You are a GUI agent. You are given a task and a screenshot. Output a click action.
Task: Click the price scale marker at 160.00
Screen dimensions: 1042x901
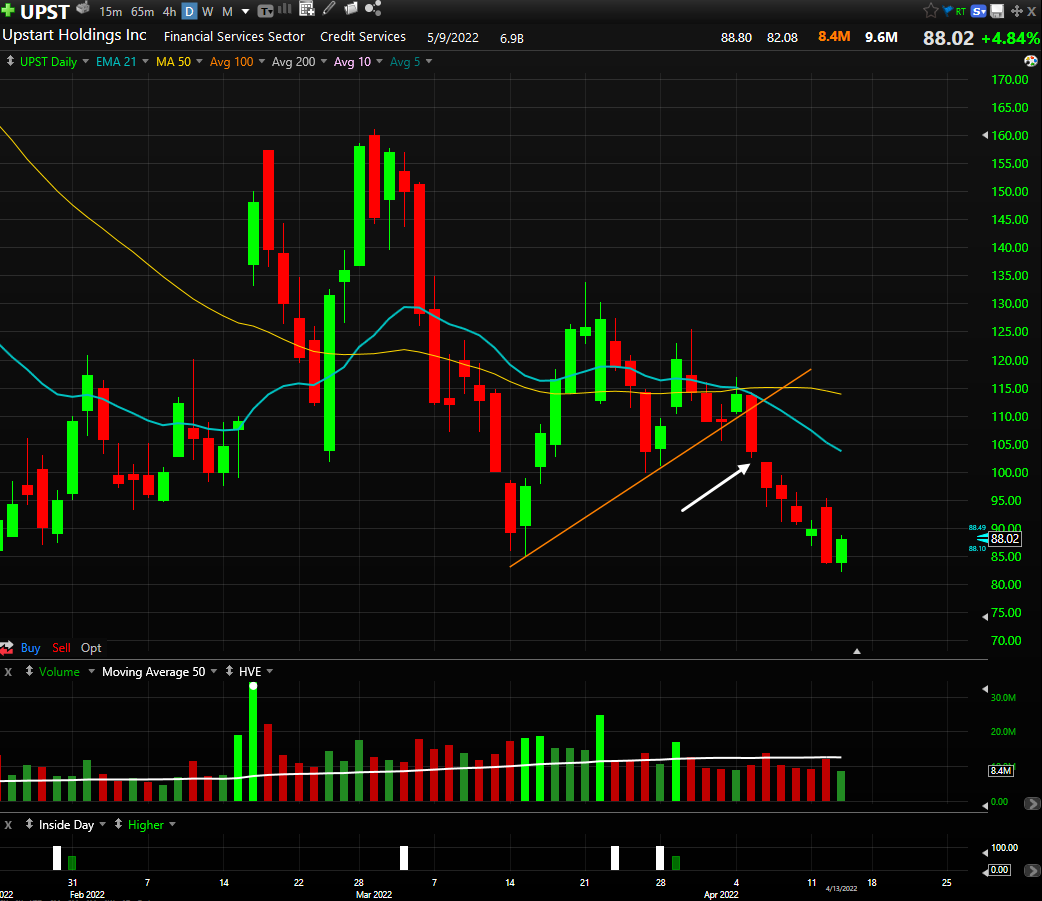pos(985,135)
